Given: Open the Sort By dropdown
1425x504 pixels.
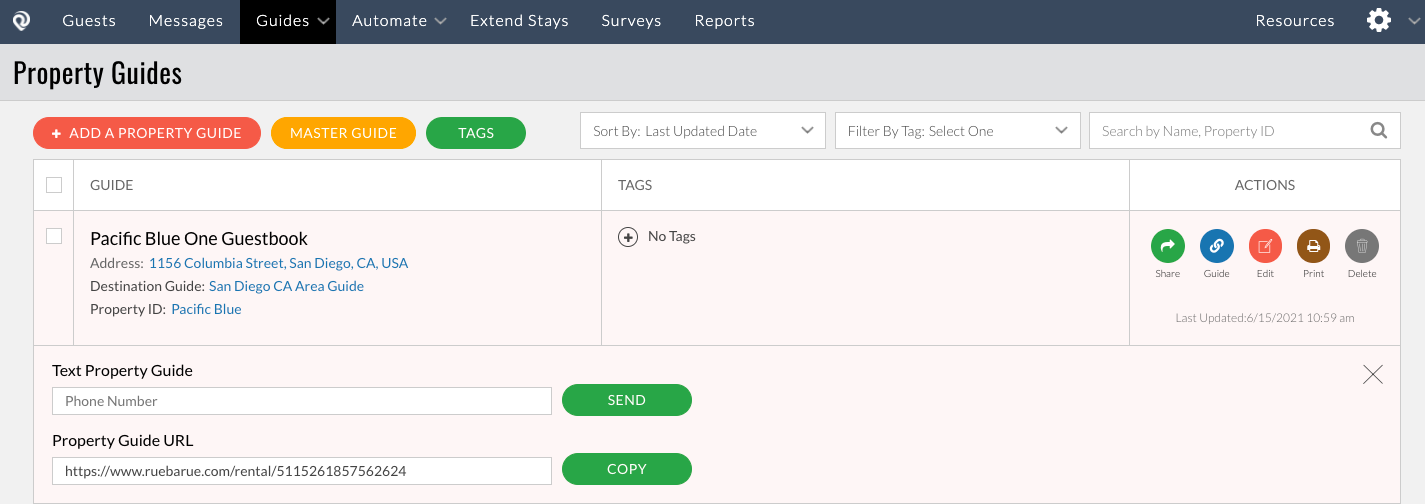Looking at the screenshot, I should click(702, 131).
